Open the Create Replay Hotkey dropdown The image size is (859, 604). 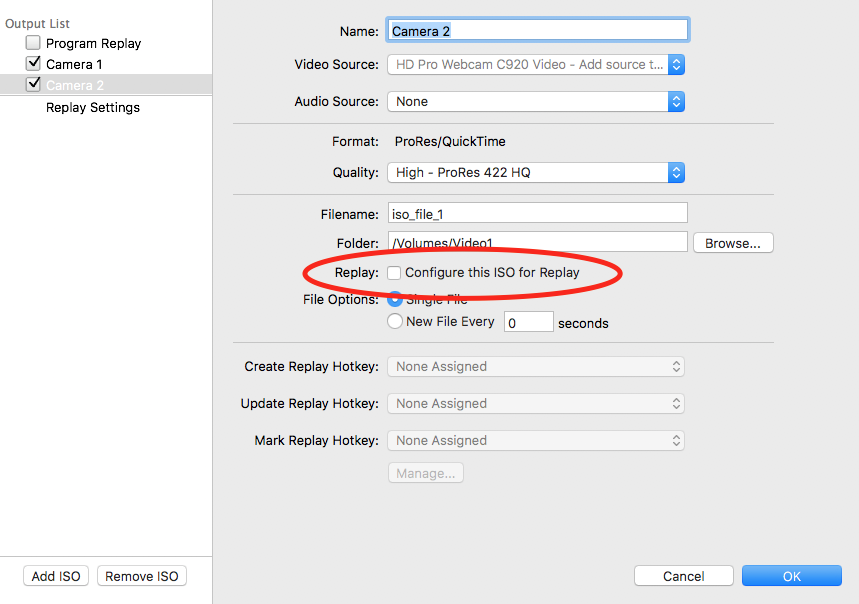[x=535, y=366]
